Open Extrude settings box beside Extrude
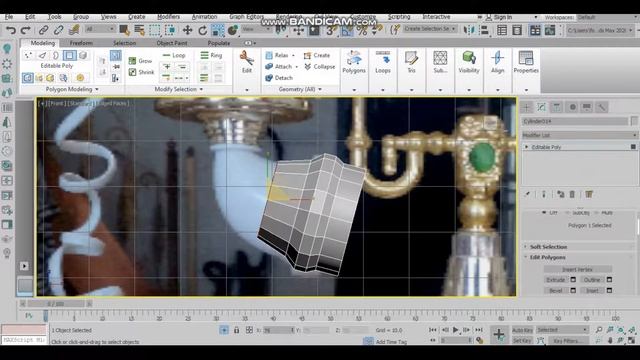The height and width of the screenshot is (360, 640). point(573,280)
